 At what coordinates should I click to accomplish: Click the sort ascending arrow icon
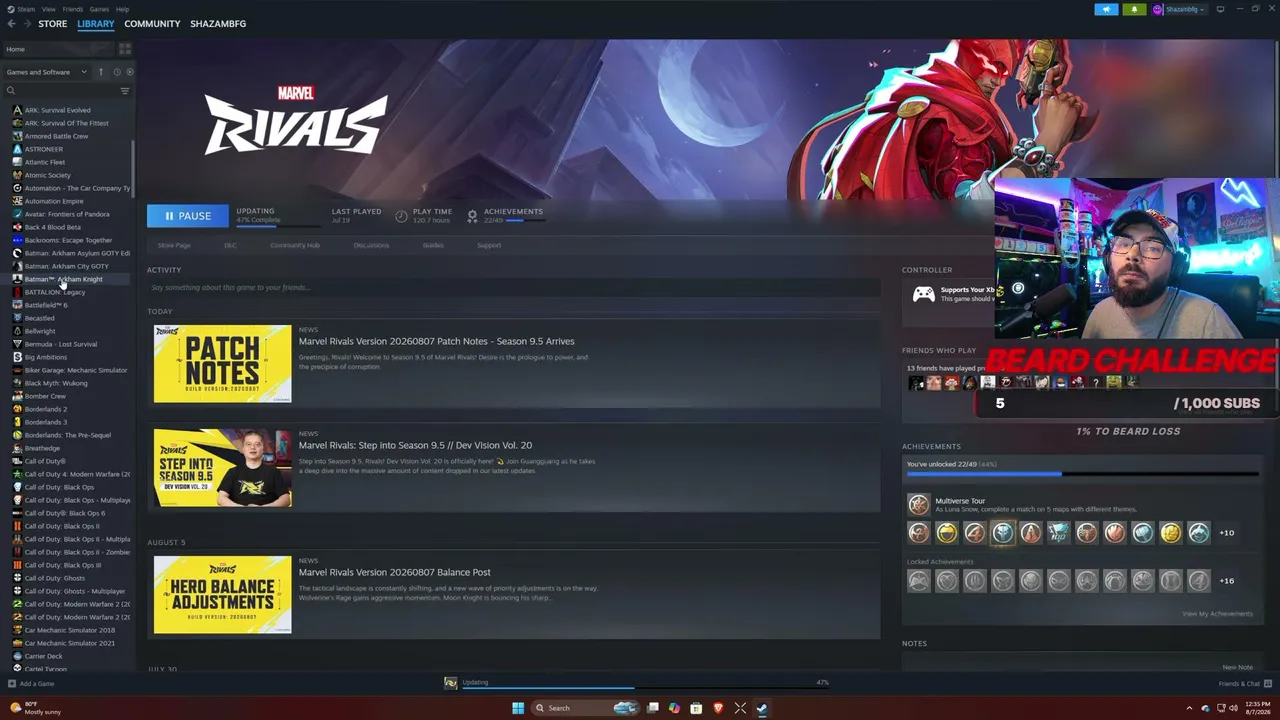pos(100,72)
